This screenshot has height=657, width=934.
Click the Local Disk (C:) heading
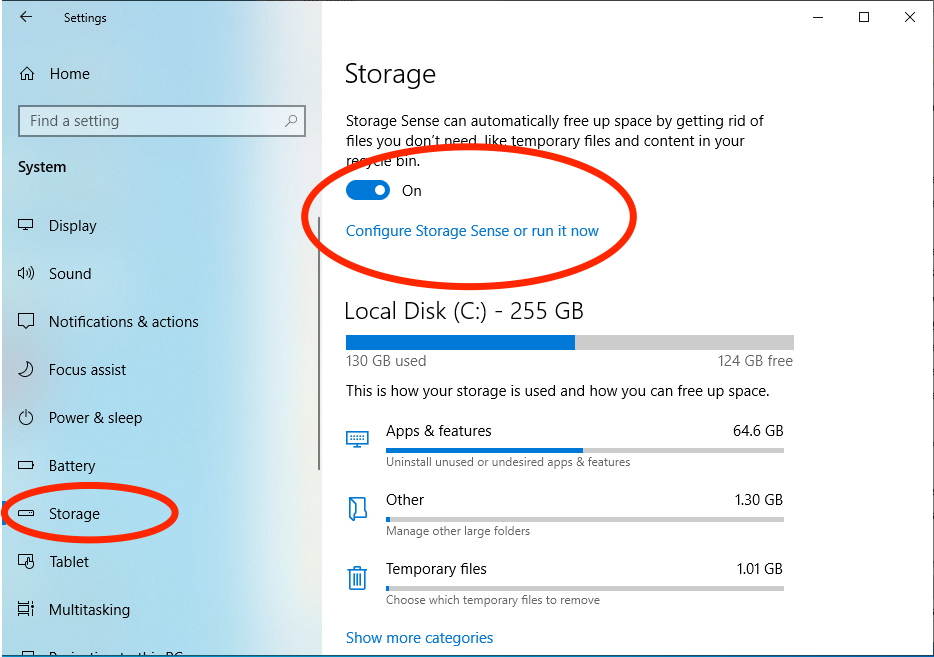point(464,311)
